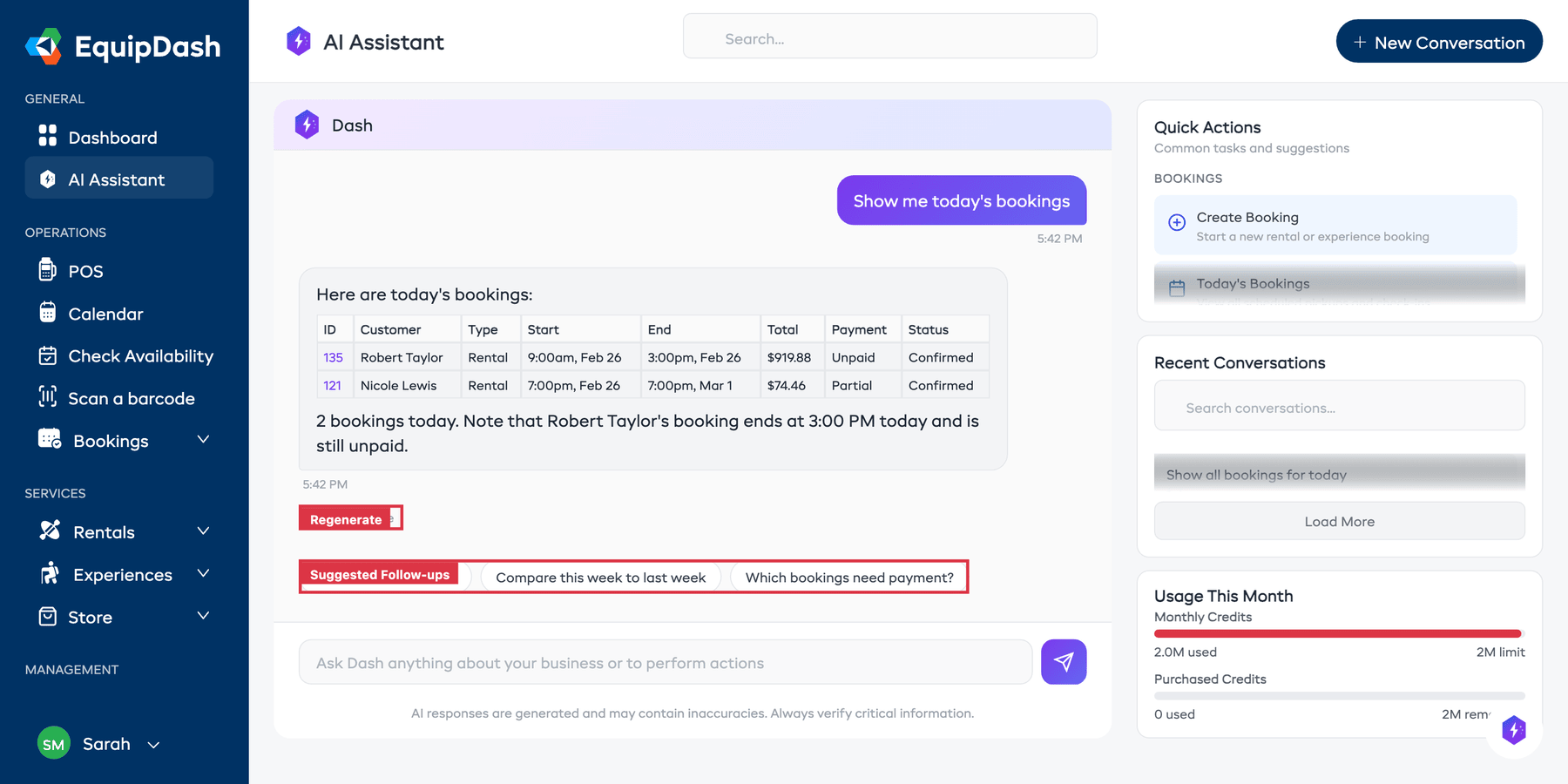Screen dimensions: 1568x784
Task: Expand the Bookings submenu chevron
Action: (203, 440)
